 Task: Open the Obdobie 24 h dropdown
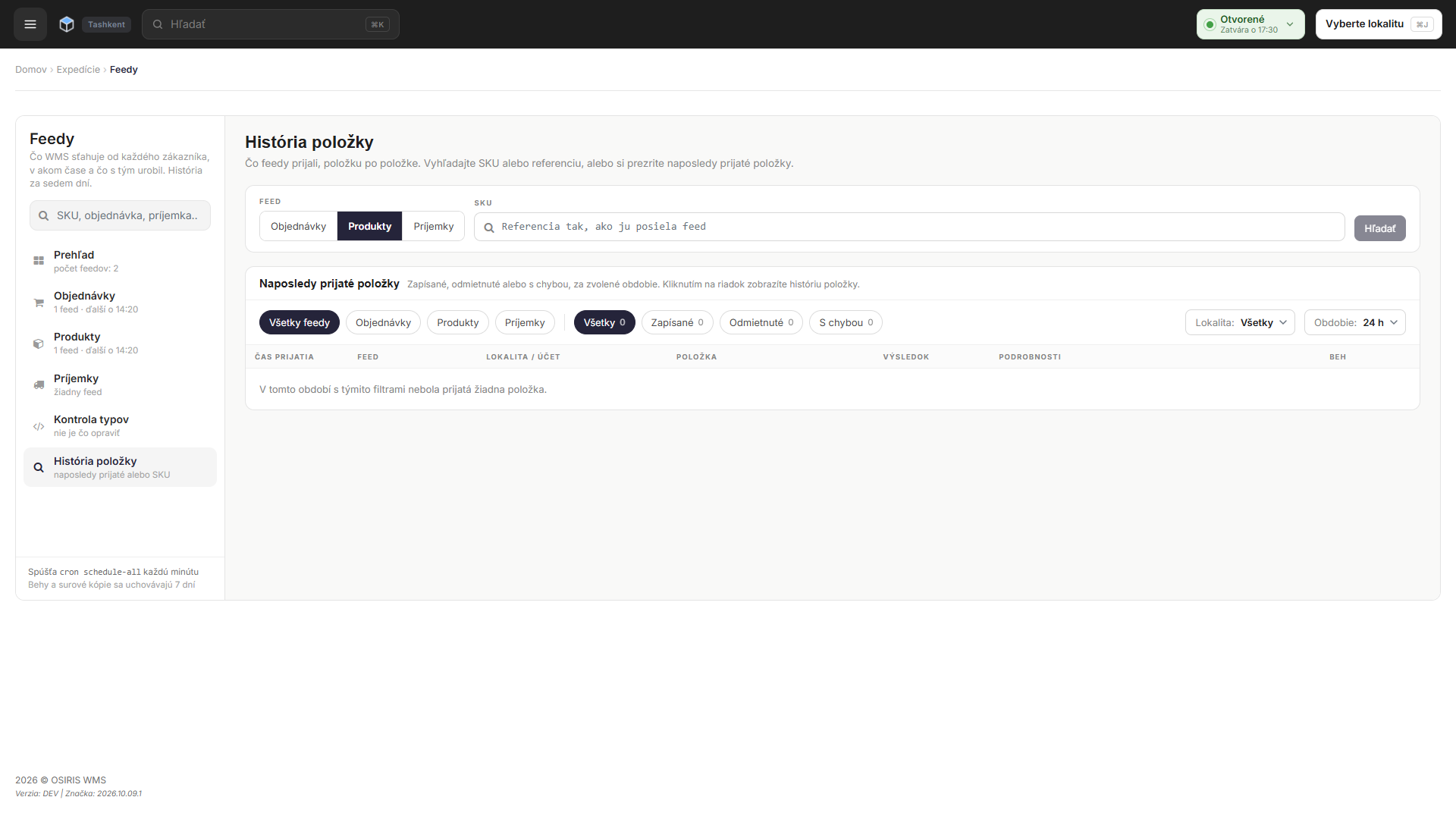coord(1354,322)
